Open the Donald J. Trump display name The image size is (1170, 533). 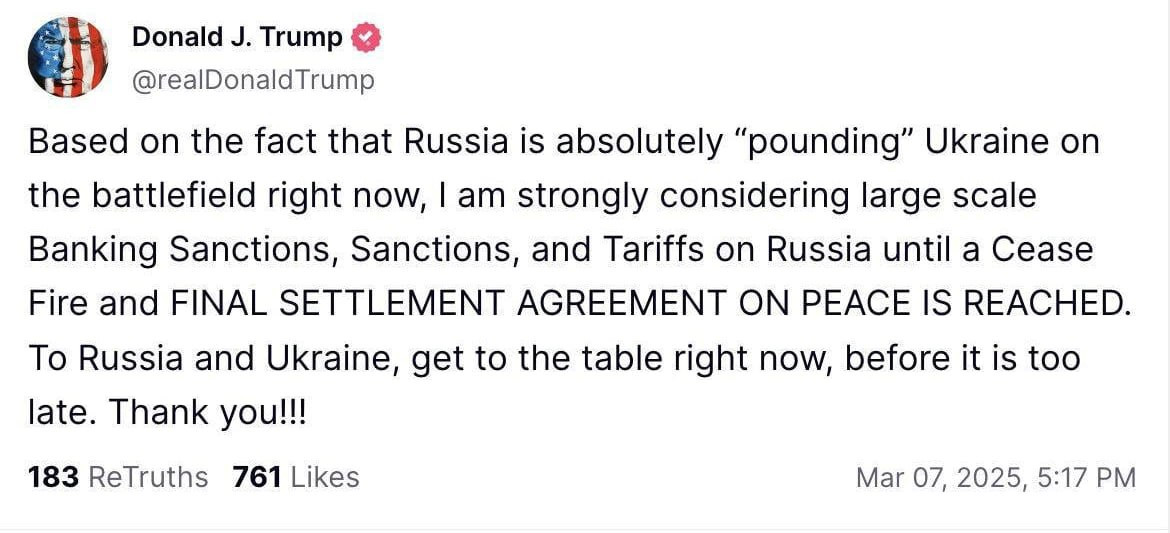[x=238, y=37]
